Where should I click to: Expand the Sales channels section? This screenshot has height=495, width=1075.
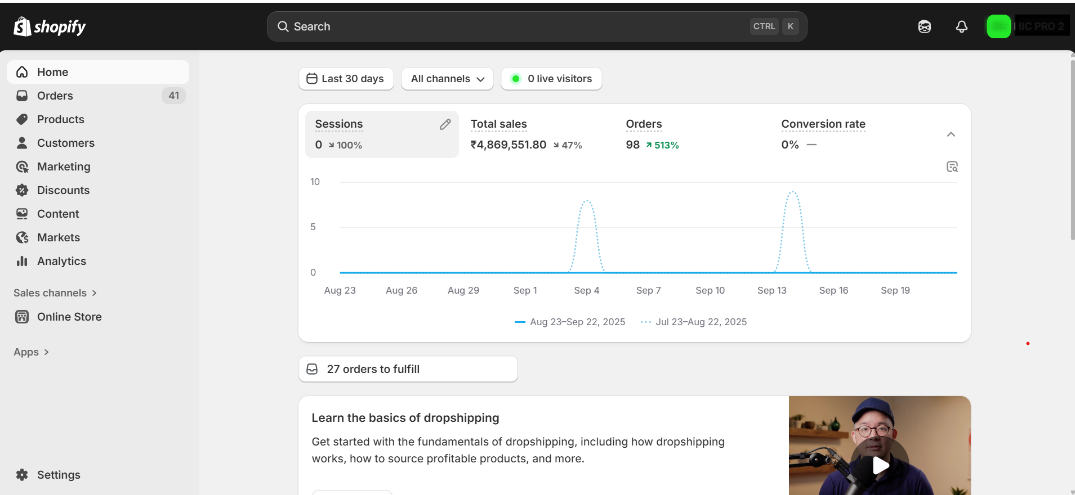(55, 293)
